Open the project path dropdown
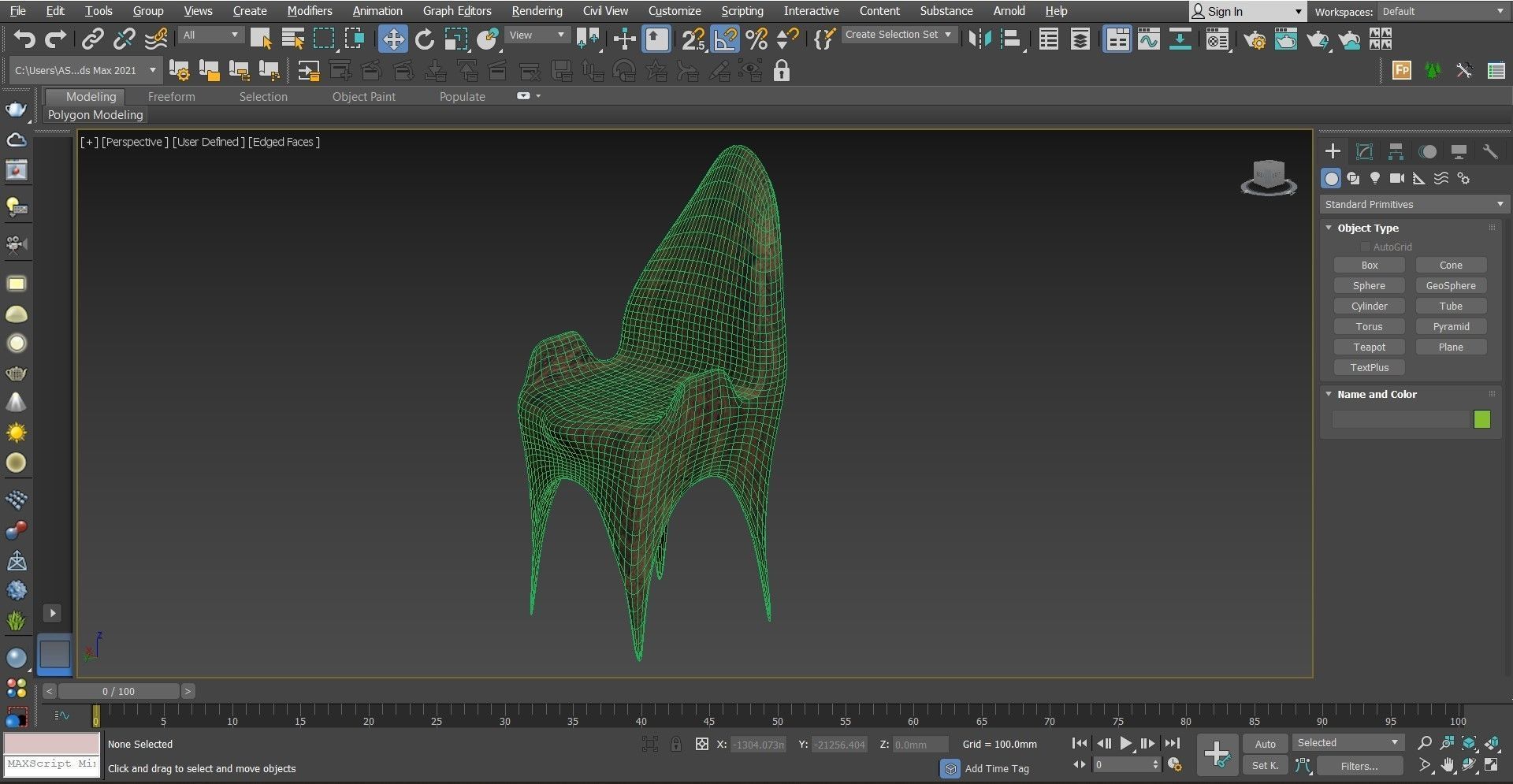 (x=85, y=70)
